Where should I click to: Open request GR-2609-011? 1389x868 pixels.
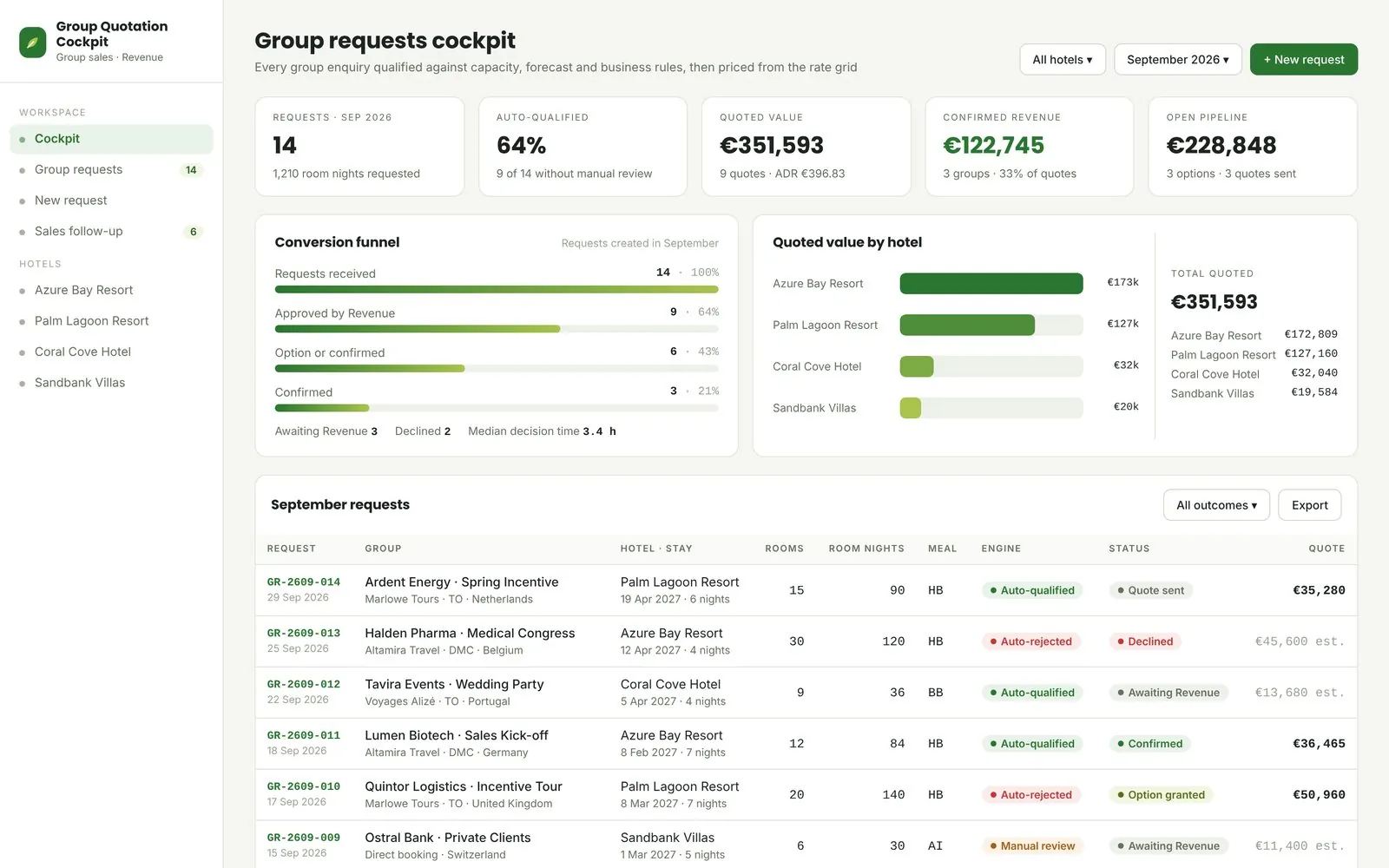pos(303,735)
